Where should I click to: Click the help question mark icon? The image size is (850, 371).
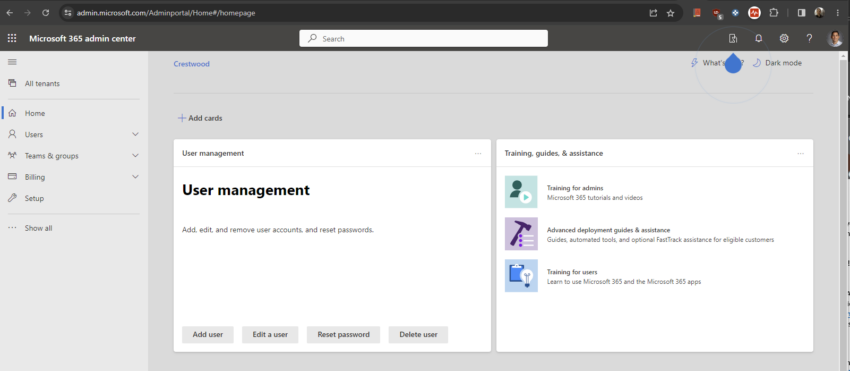point(809,39)
